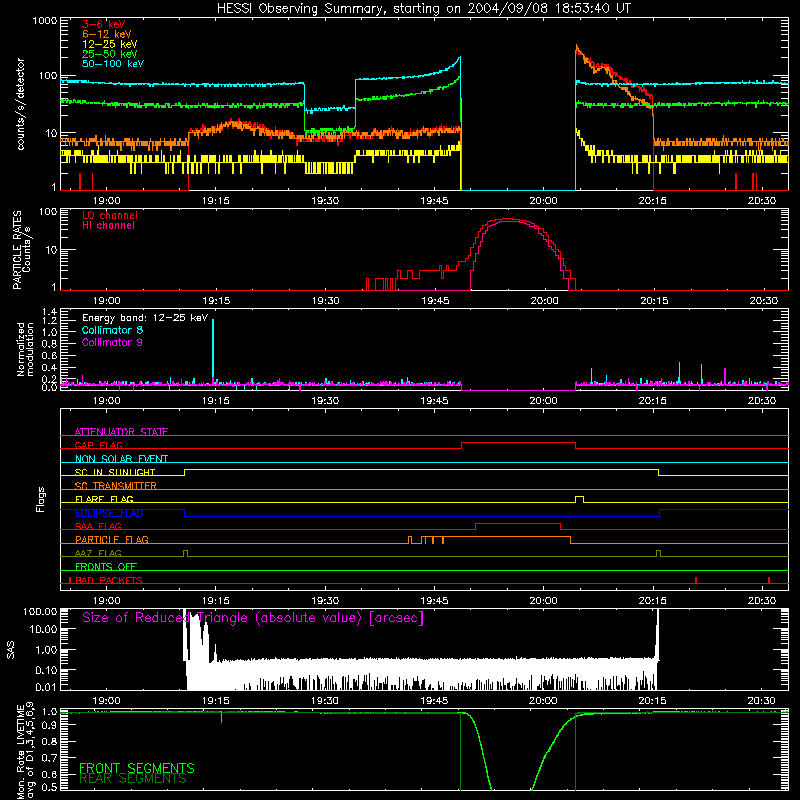
Task: Select the red 3-6 keV legend label
Action: pos(104,24)
